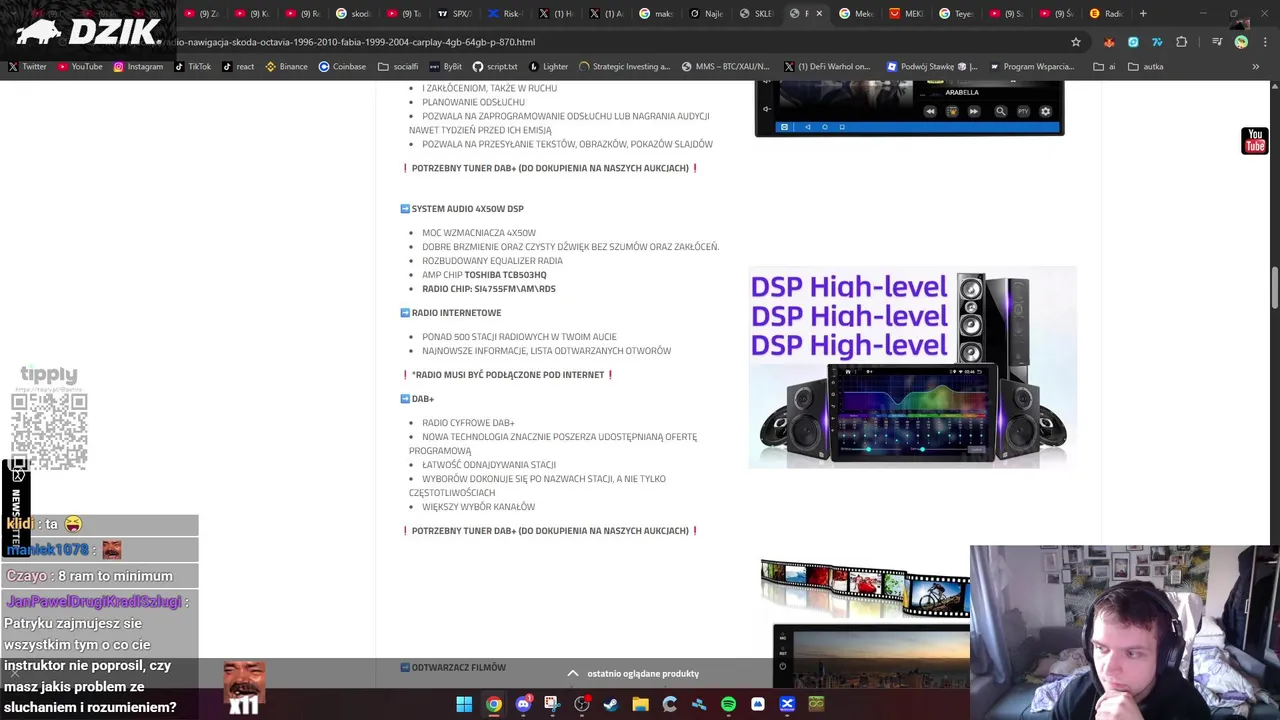Open the Windows Start menu
The image size is (1280, 720).
click(x=464, y=704)
